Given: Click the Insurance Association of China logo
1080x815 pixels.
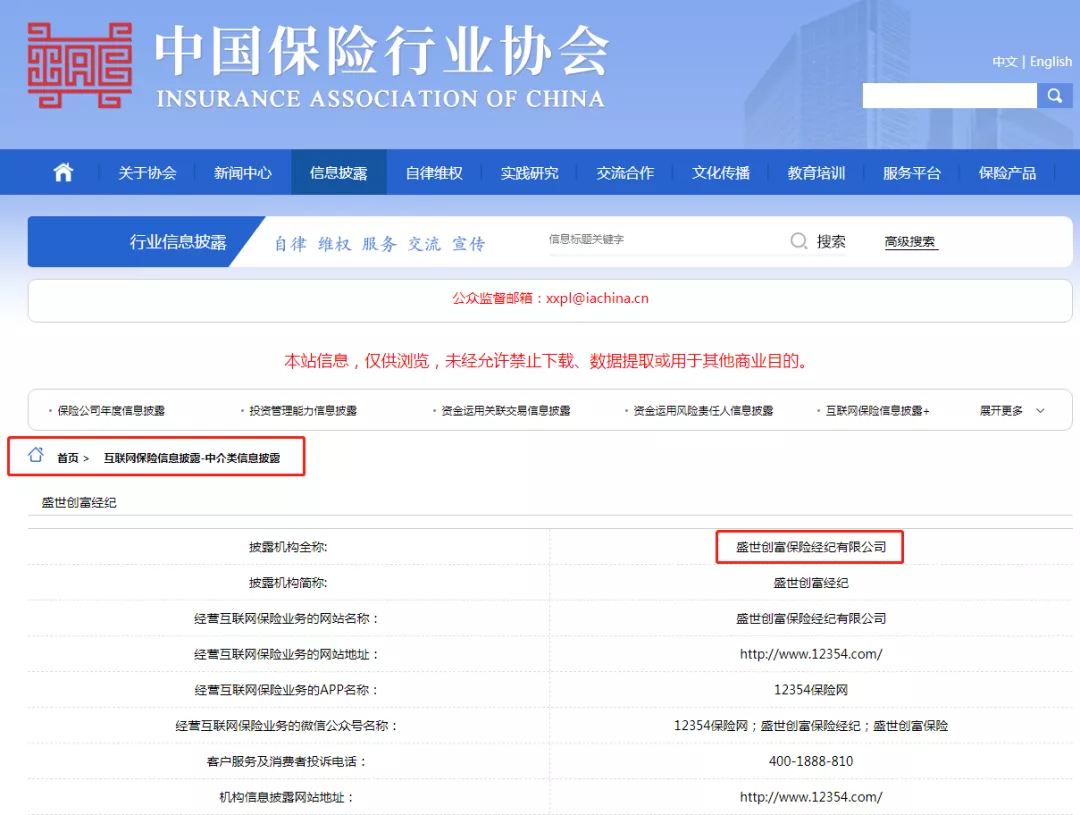Looking at the screenshot, I should [80, 65].
